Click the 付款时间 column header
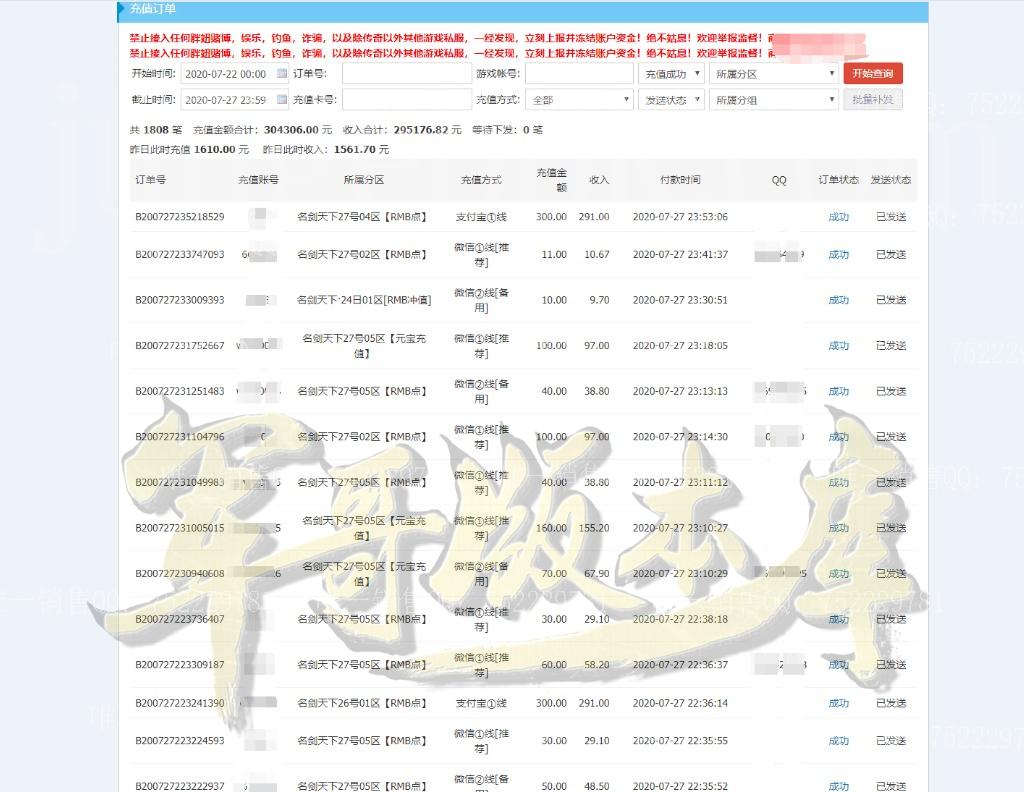Image resolution: width=1024 pixels, height=792 pixels. [x=680, y=180]
